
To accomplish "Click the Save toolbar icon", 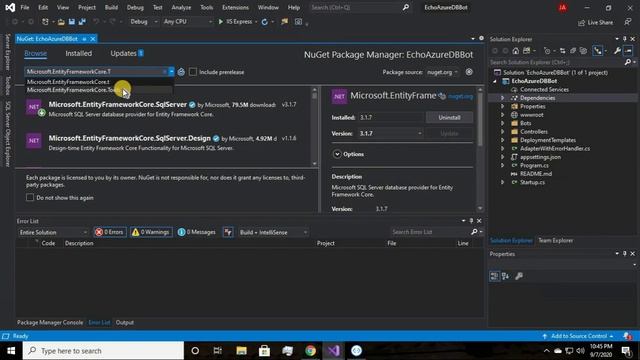I will [x=72, y=22].
